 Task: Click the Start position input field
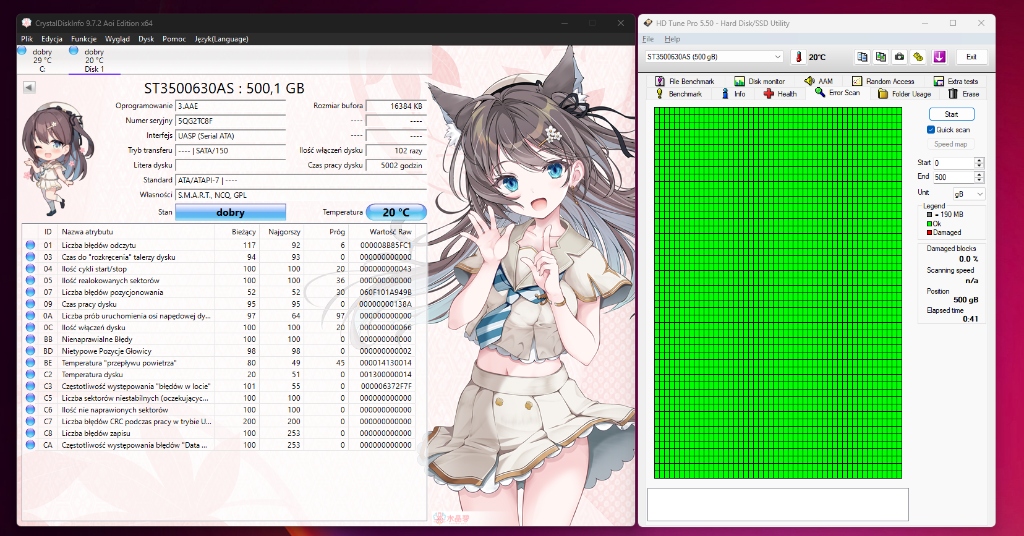click(951, 162)
